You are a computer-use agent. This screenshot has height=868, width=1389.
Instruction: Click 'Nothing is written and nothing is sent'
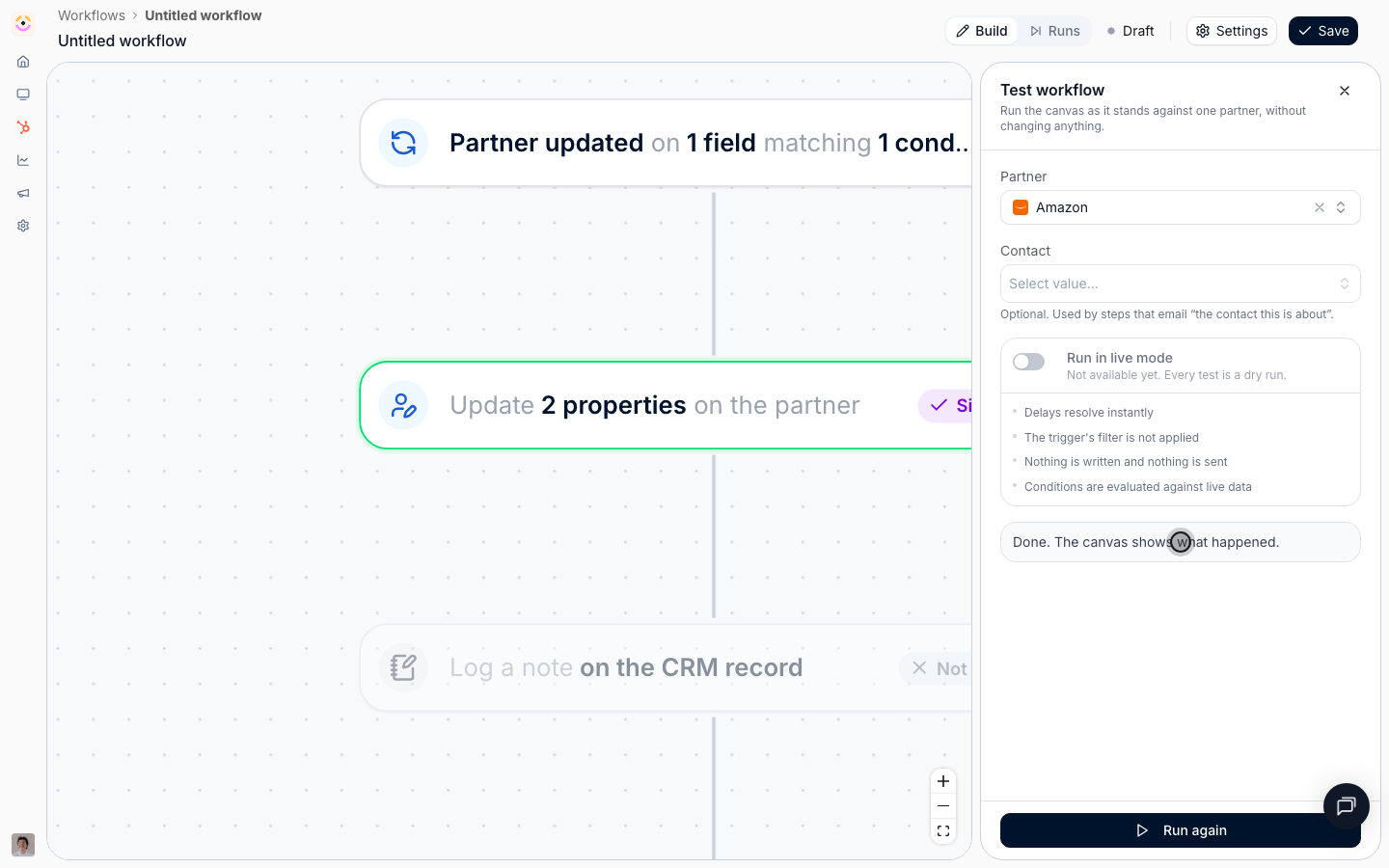pyautogui.click(x=1126, y=462)
